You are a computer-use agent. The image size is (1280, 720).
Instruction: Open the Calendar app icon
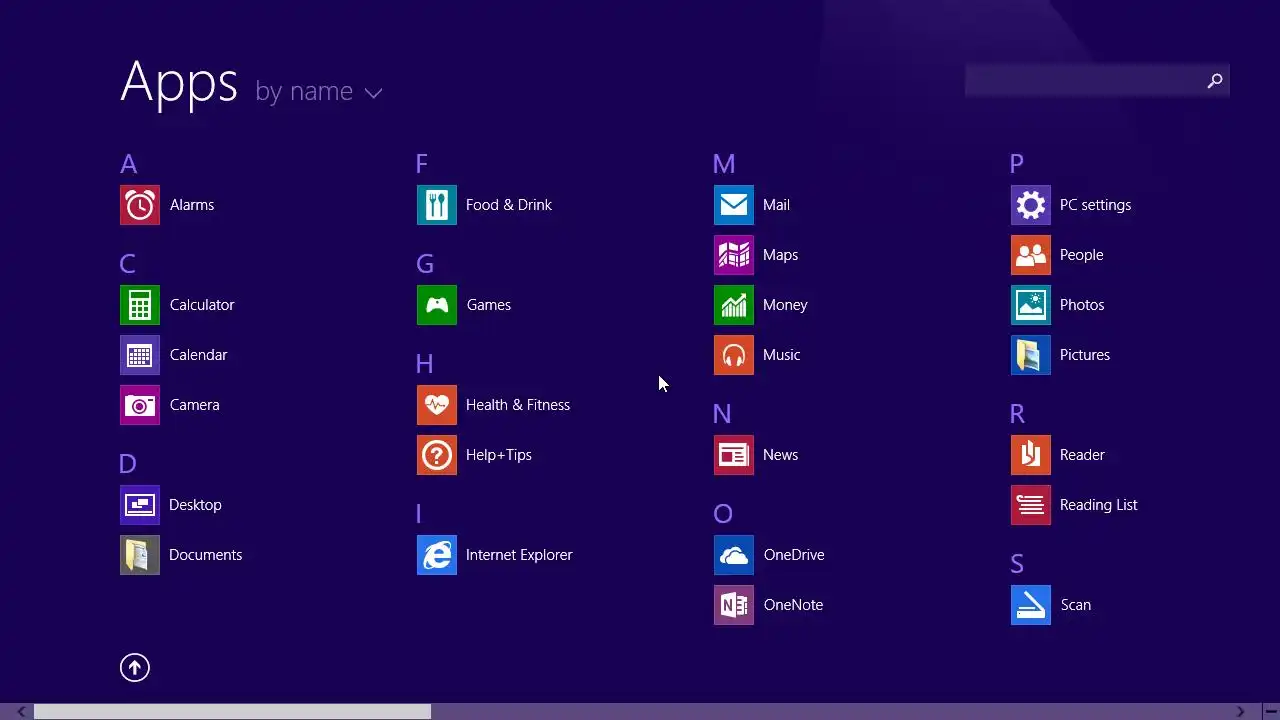[140, 355]
